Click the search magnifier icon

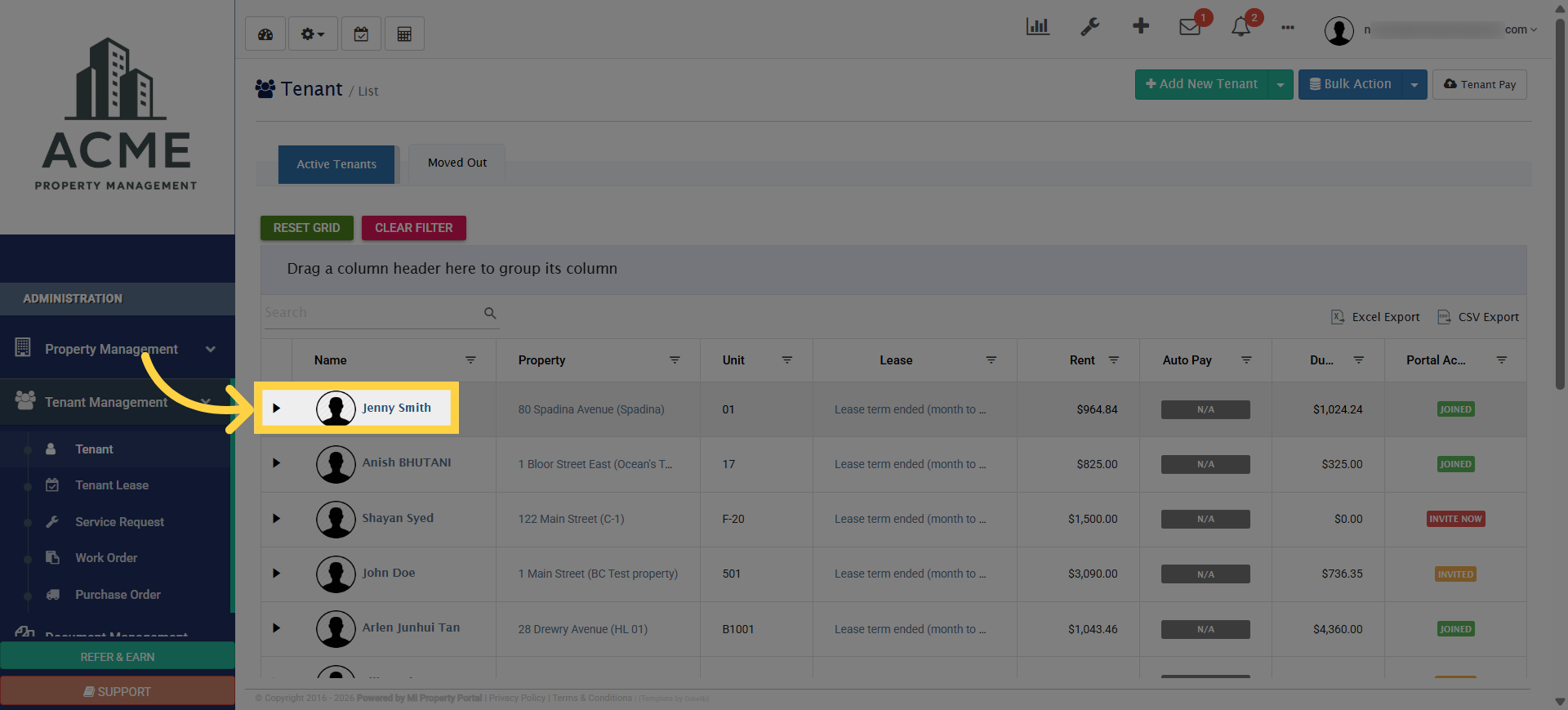point(490,313)
